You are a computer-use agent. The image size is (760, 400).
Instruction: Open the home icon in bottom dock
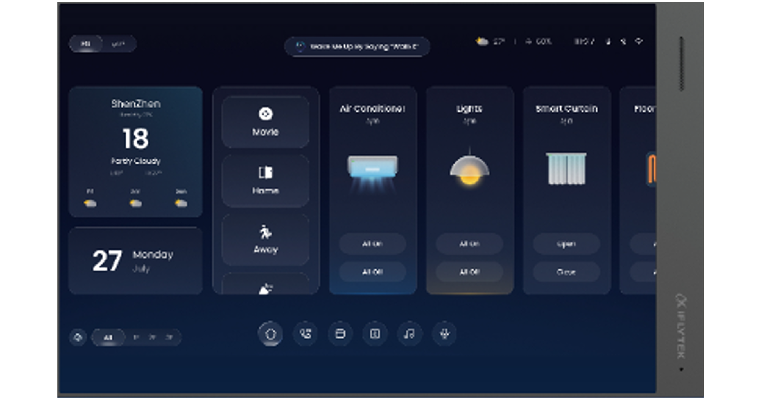[x=269, y=334]
